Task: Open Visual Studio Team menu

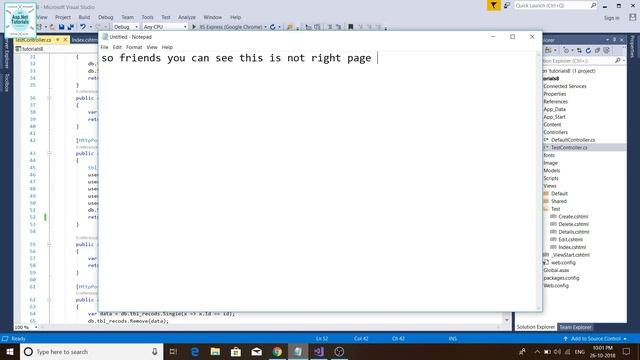Action: (127, 17)
